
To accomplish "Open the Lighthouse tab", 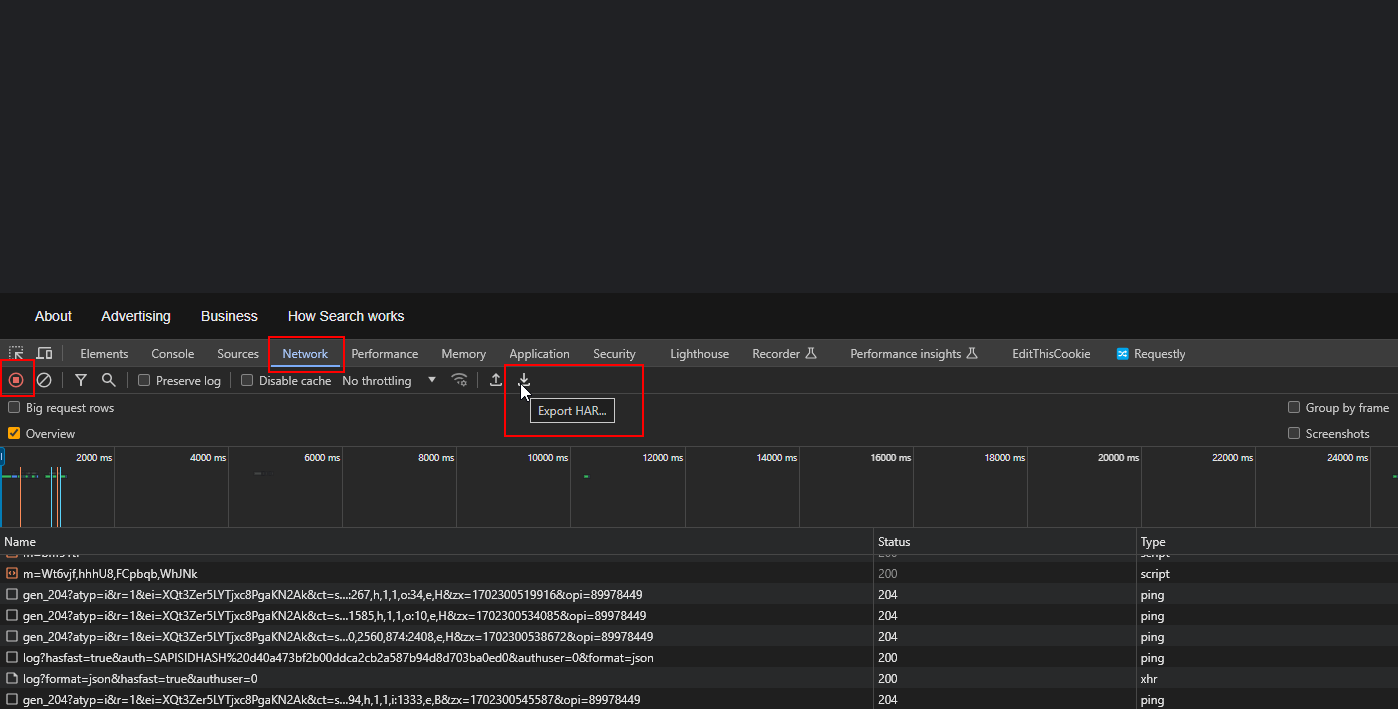I will coord(699,354).
